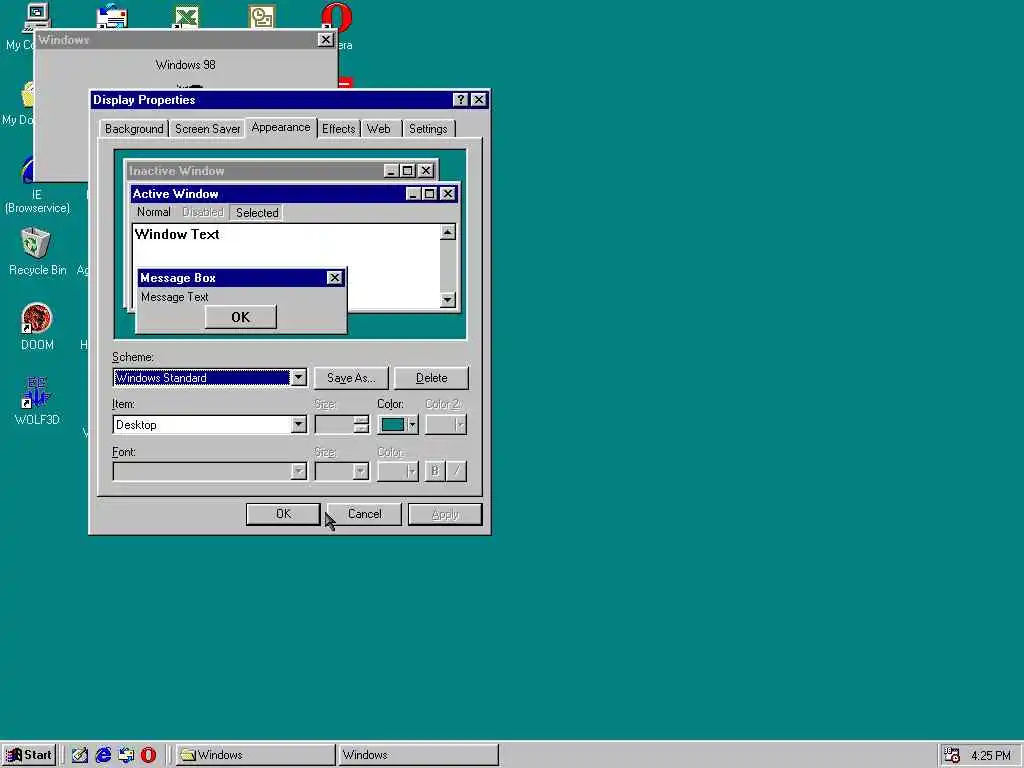Check the system clock 4:25 PM
The image size is (1024, 768).
[x=991, y=756]
